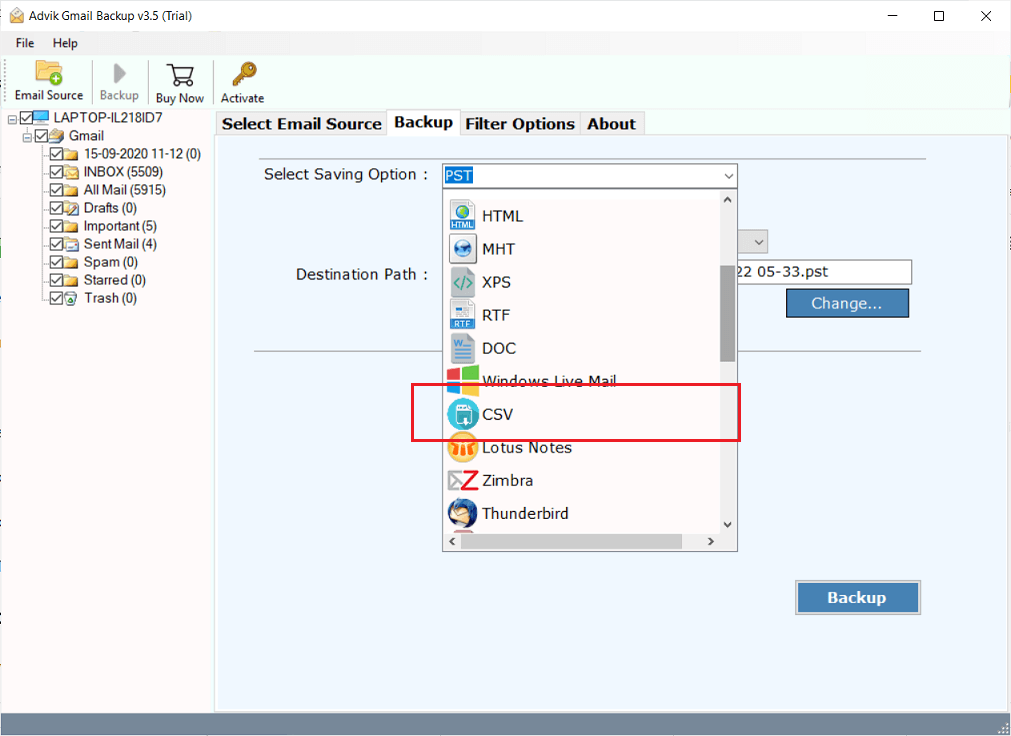Select the RTF format icon
Image resolution: width=1011 pixels, height=736 pixels.
462,315
